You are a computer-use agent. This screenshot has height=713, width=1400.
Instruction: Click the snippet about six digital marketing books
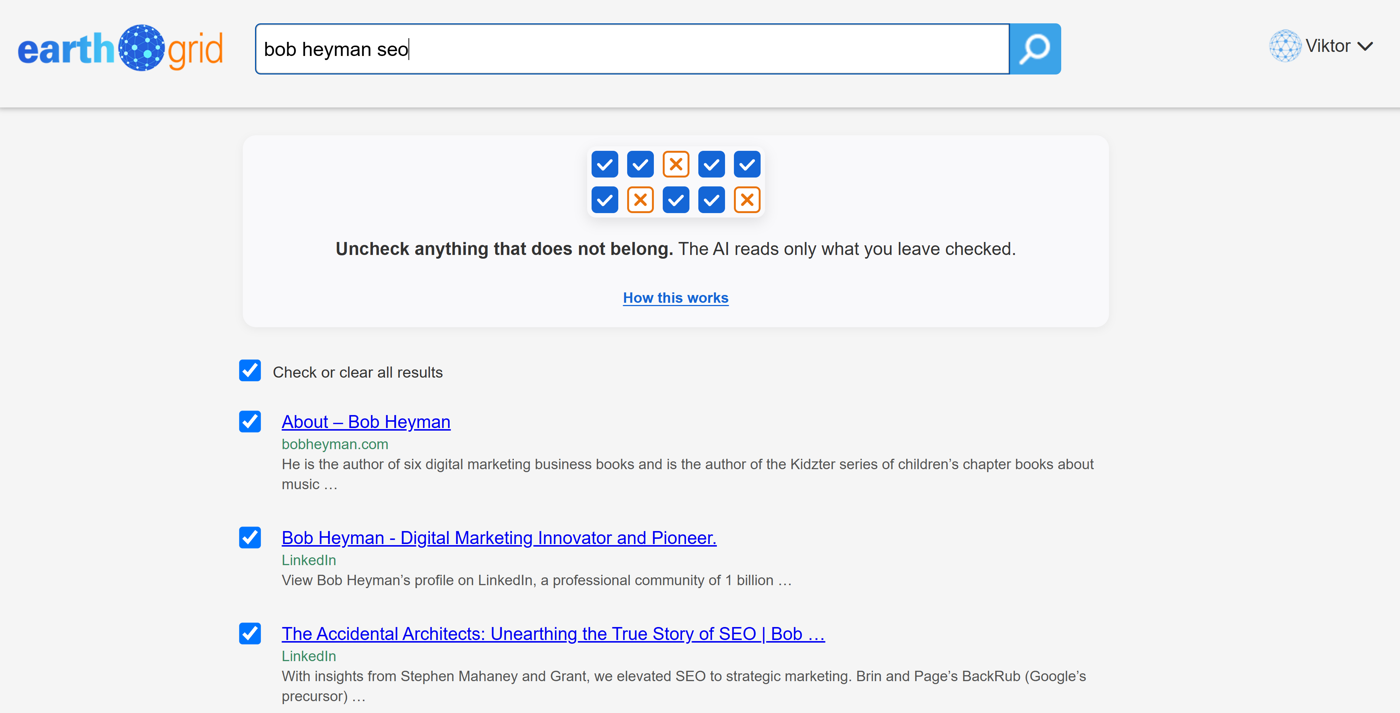click(688, 474)
